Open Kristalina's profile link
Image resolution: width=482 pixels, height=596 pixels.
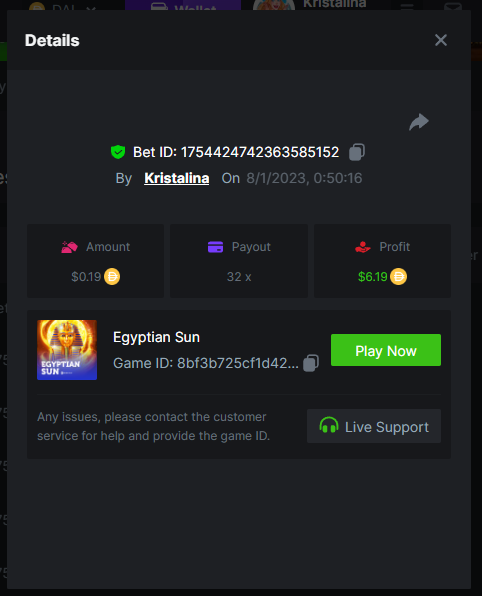177,178
